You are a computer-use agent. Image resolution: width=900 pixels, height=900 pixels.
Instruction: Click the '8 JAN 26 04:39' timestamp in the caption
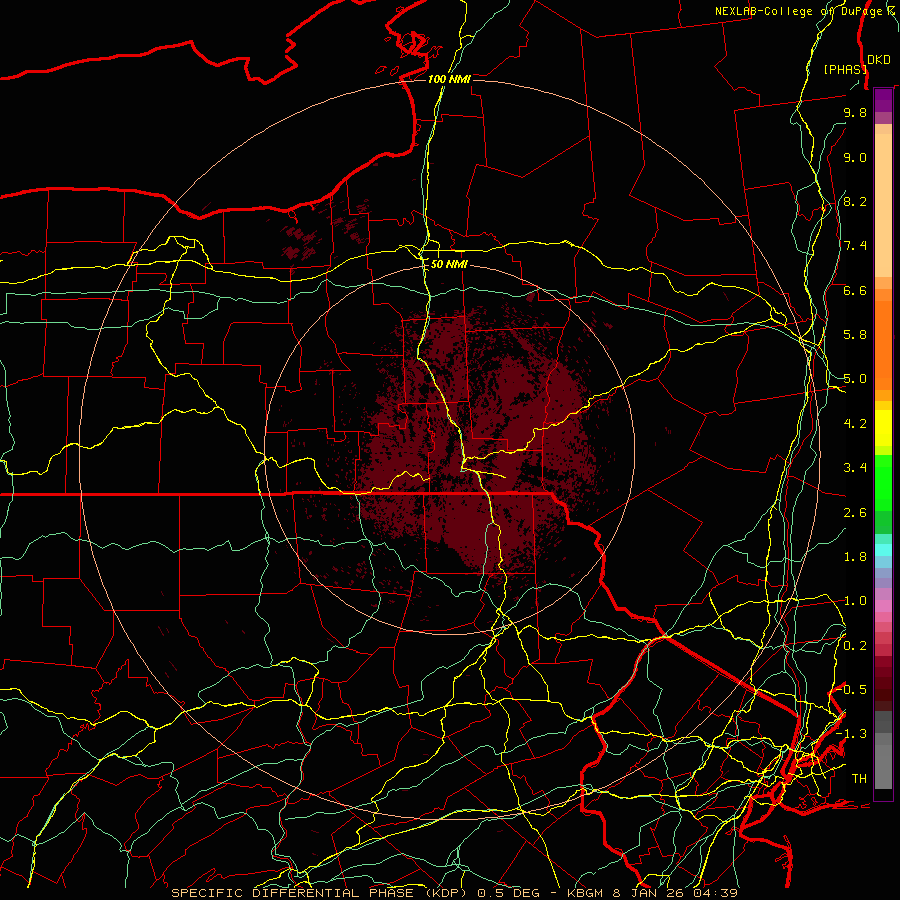675,893
